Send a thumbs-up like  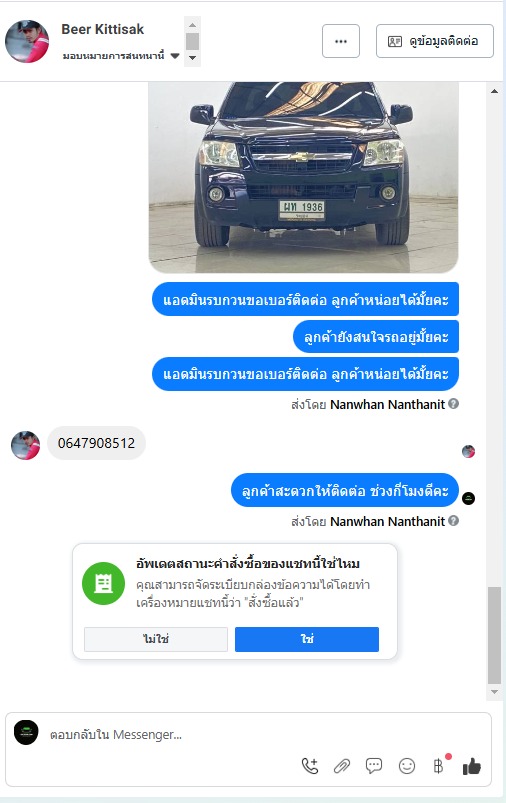pyautogui.click(x=472, y=767)
